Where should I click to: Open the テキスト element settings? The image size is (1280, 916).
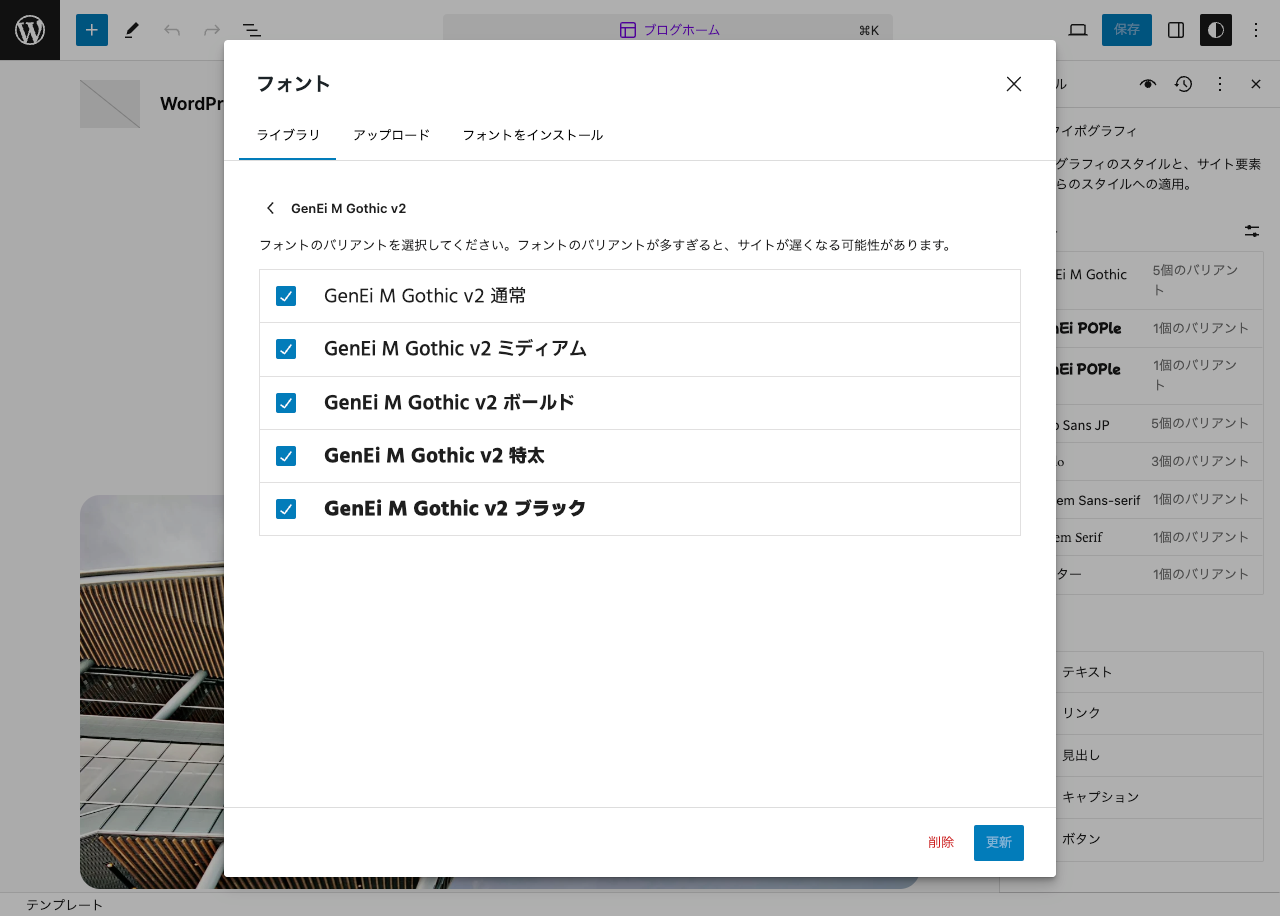pyautogui.click(x=1160, y=672)
